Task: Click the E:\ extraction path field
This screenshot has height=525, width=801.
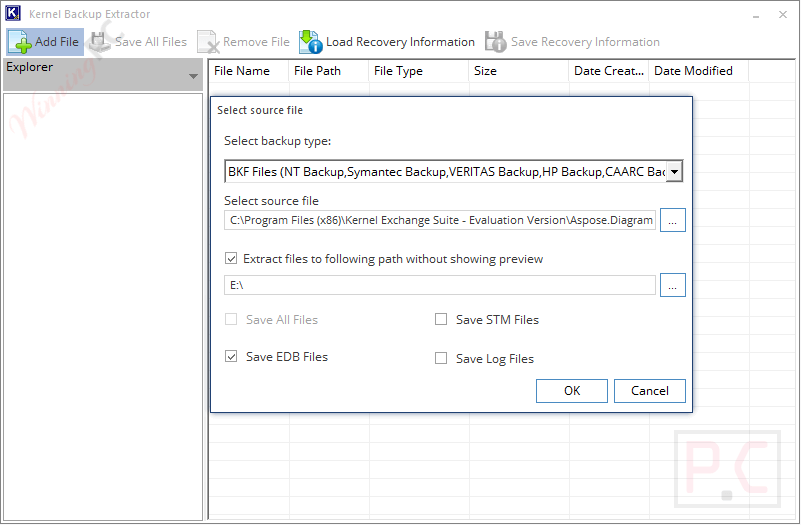Action: point(440,285)
